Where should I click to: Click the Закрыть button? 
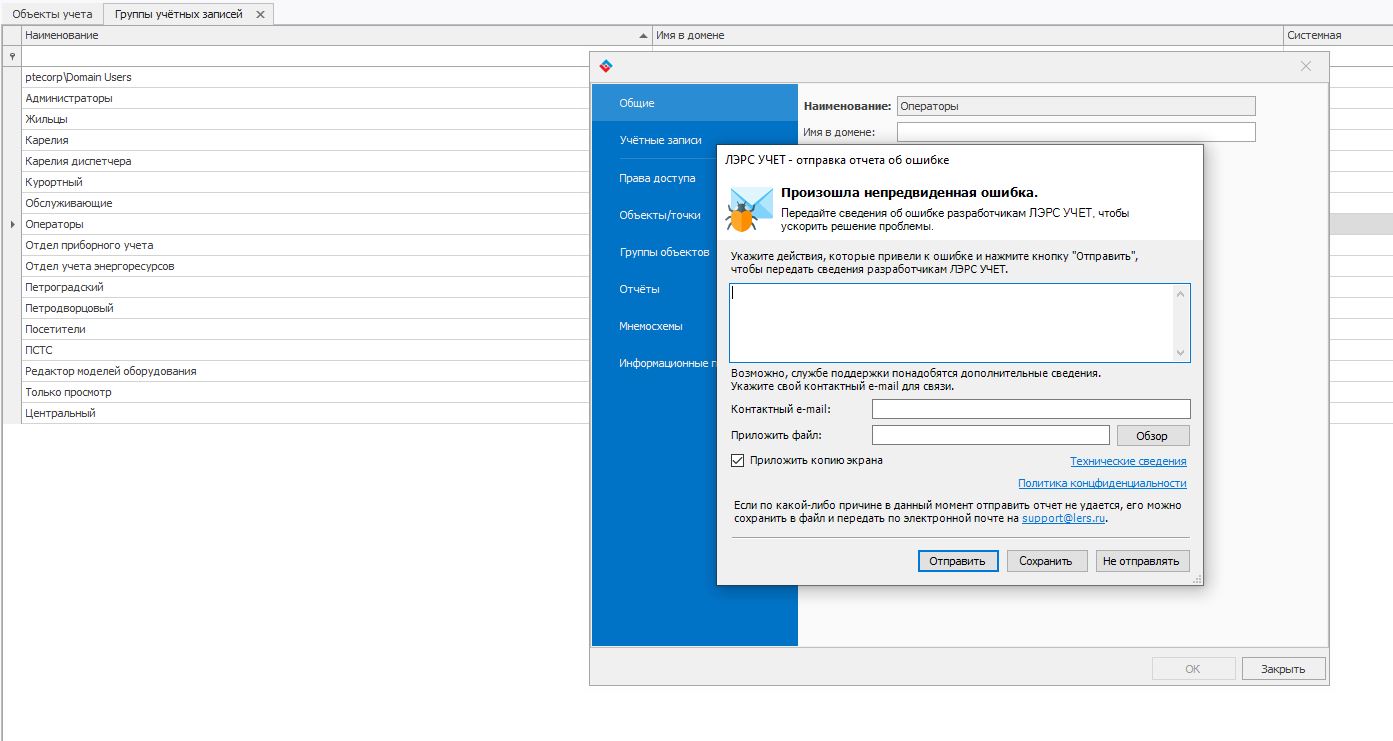click(1283, 669)
